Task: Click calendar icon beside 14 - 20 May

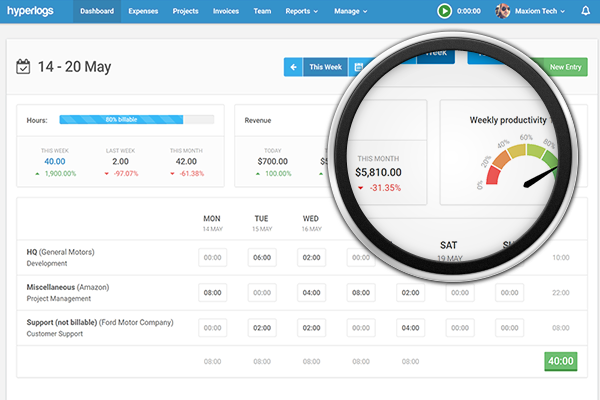Action: pyautogui.click(x=23, y=67)
